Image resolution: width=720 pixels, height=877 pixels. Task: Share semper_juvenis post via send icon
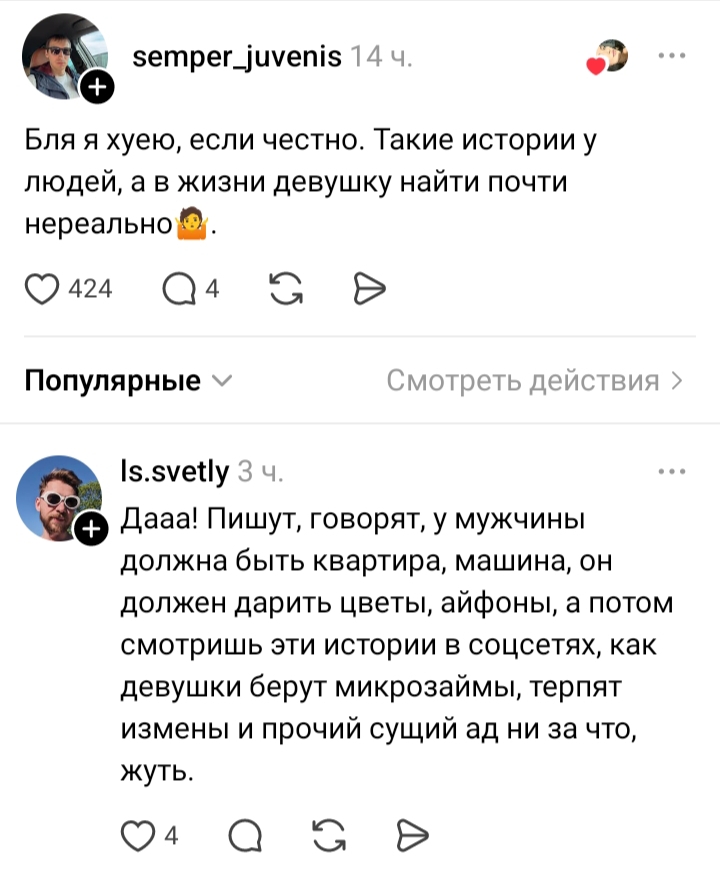(369, 289)
